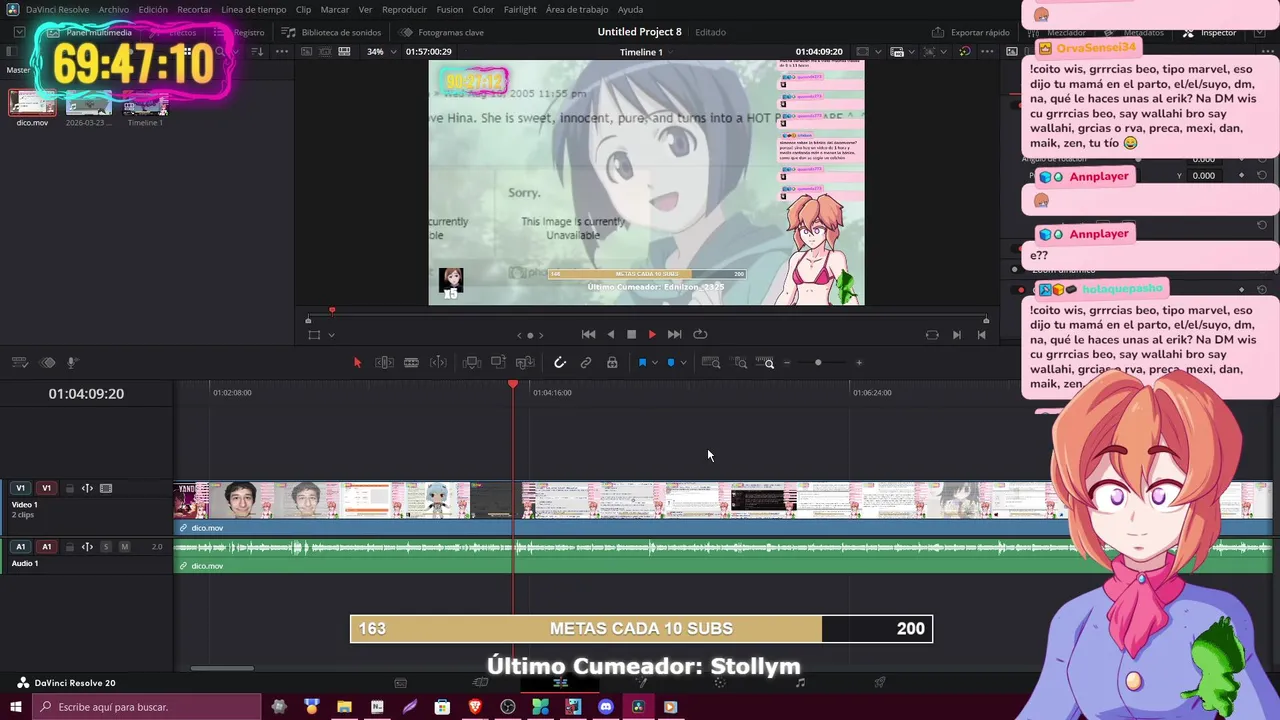The width and height of the screenshot is (1280, 720).
Task: Open Windows Start menu
Action: tap(15, 707)
